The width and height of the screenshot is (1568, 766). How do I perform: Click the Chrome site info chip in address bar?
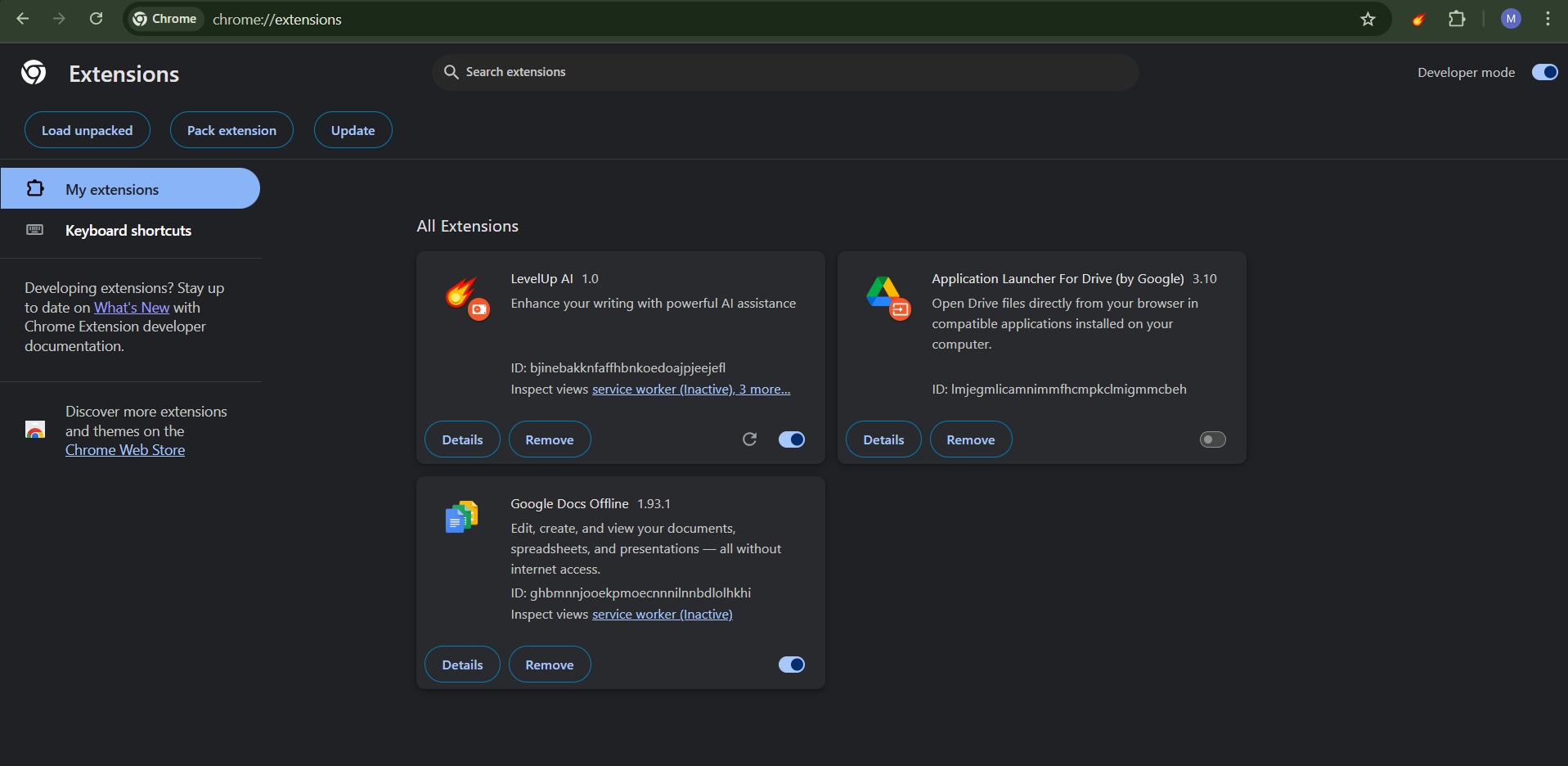pyautogui.click(x=165, y=19)
